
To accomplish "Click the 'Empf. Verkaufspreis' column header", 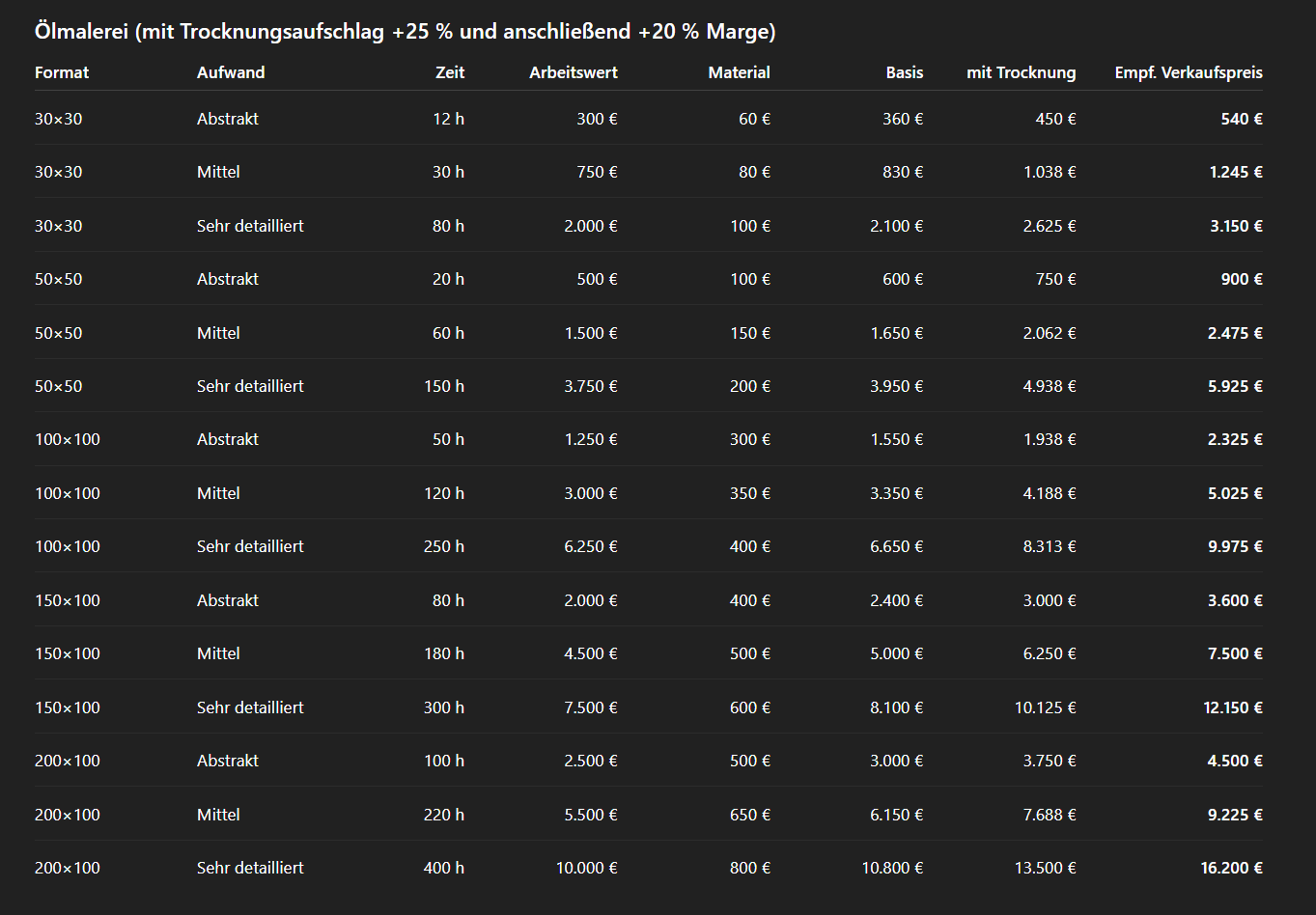I will tap(1189, 72).
